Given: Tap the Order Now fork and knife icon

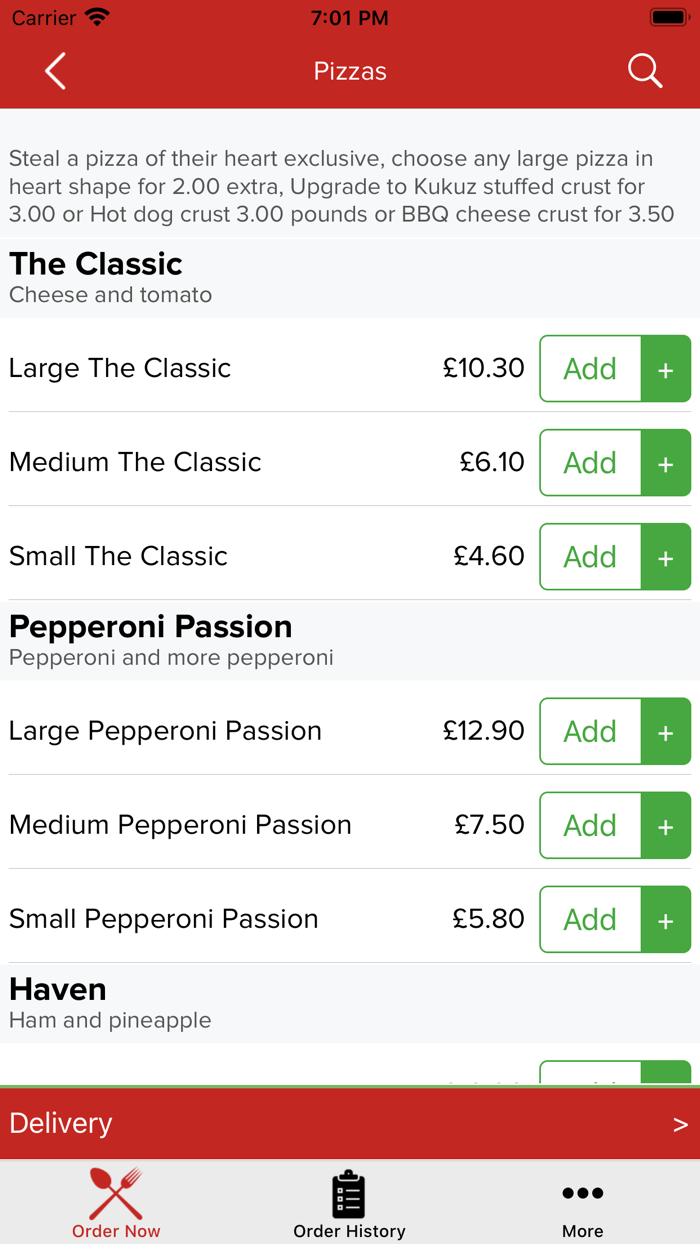Looking at the screenshot, I should 116,1194.
